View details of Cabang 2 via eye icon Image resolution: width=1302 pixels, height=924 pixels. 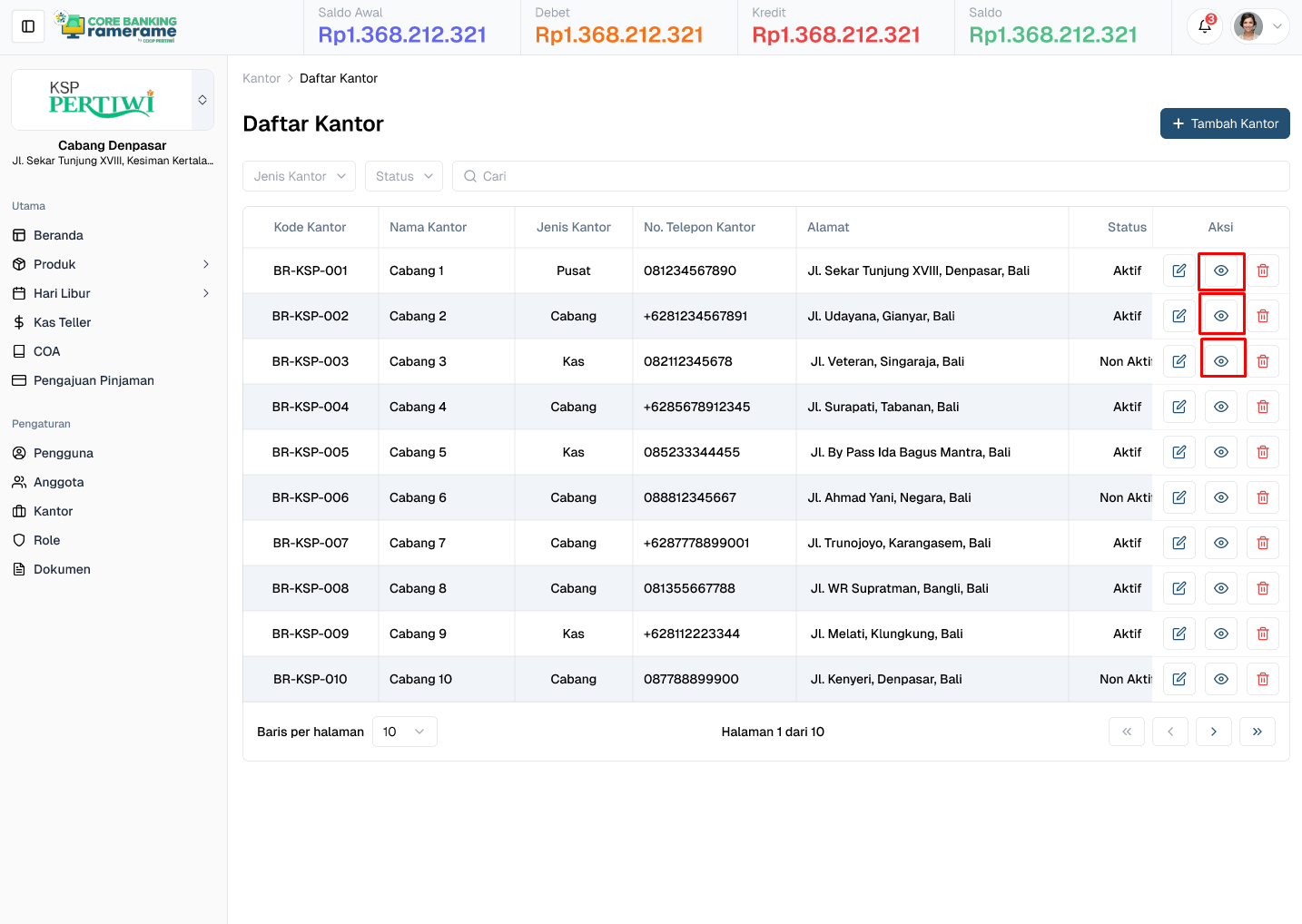coord(1220,315)
